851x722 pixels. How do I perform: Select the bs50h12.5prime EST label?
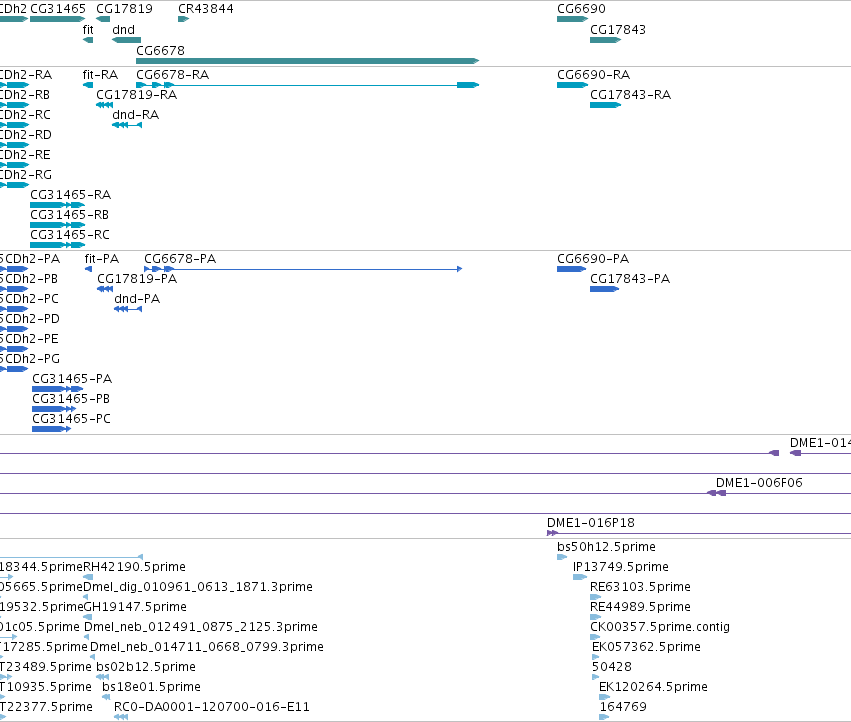coord(606,547)
